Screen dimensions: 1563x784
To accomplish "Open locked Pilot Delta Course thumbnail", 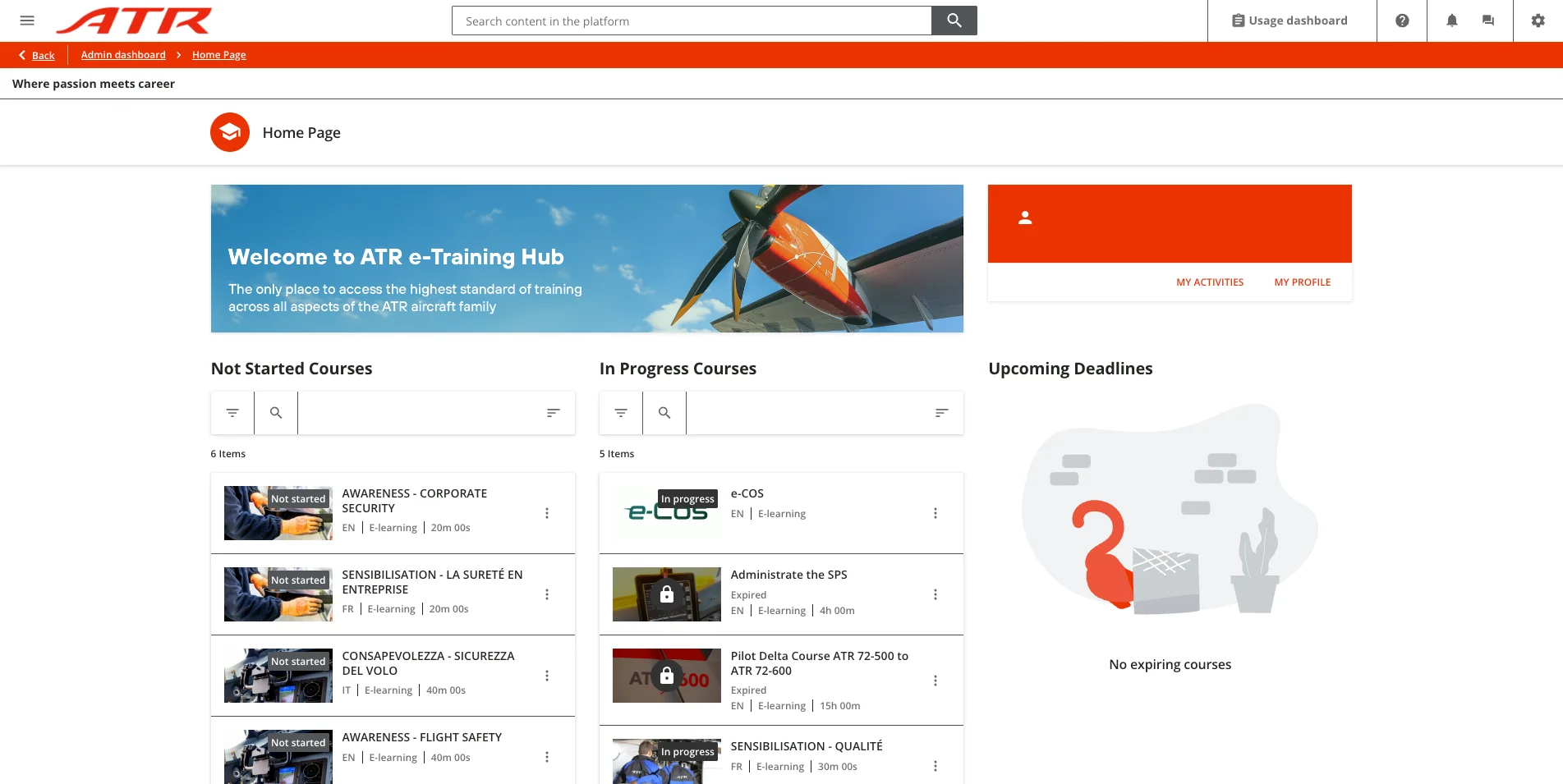I will pyautogui.click(x=667, y=676).
